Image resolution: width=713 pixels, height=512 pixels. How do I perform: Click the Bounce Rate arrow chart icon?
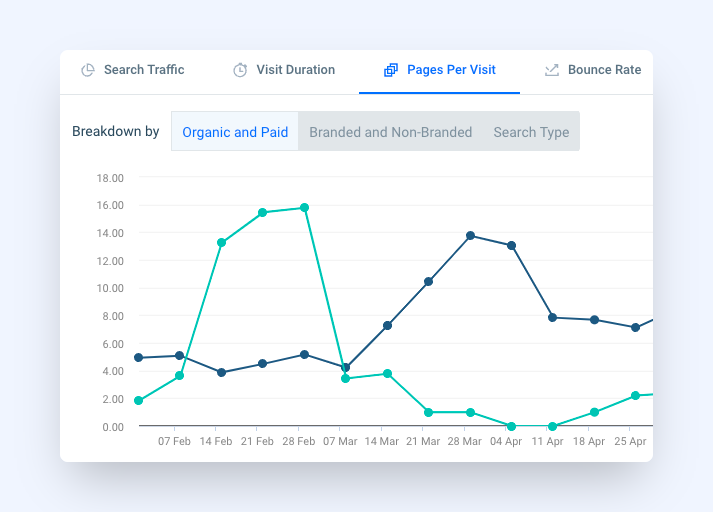point(552,70)
